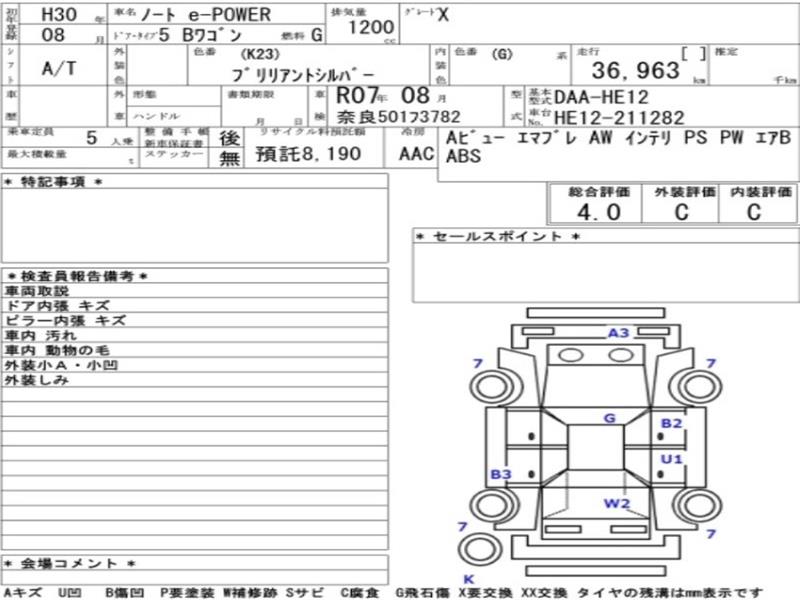Click the 会場コメント section header
Viewport: 800px width, 600px height.
point(69,564)
